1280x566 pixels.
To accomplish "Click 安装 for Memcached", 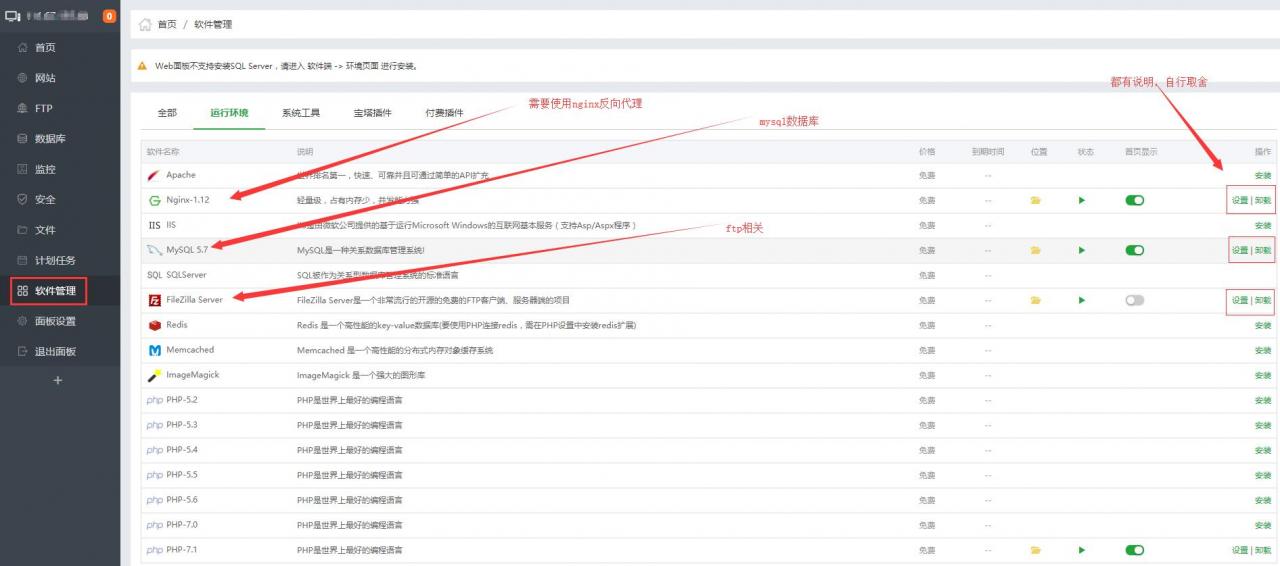I will pyautogui.click(x=1263, y=350).
